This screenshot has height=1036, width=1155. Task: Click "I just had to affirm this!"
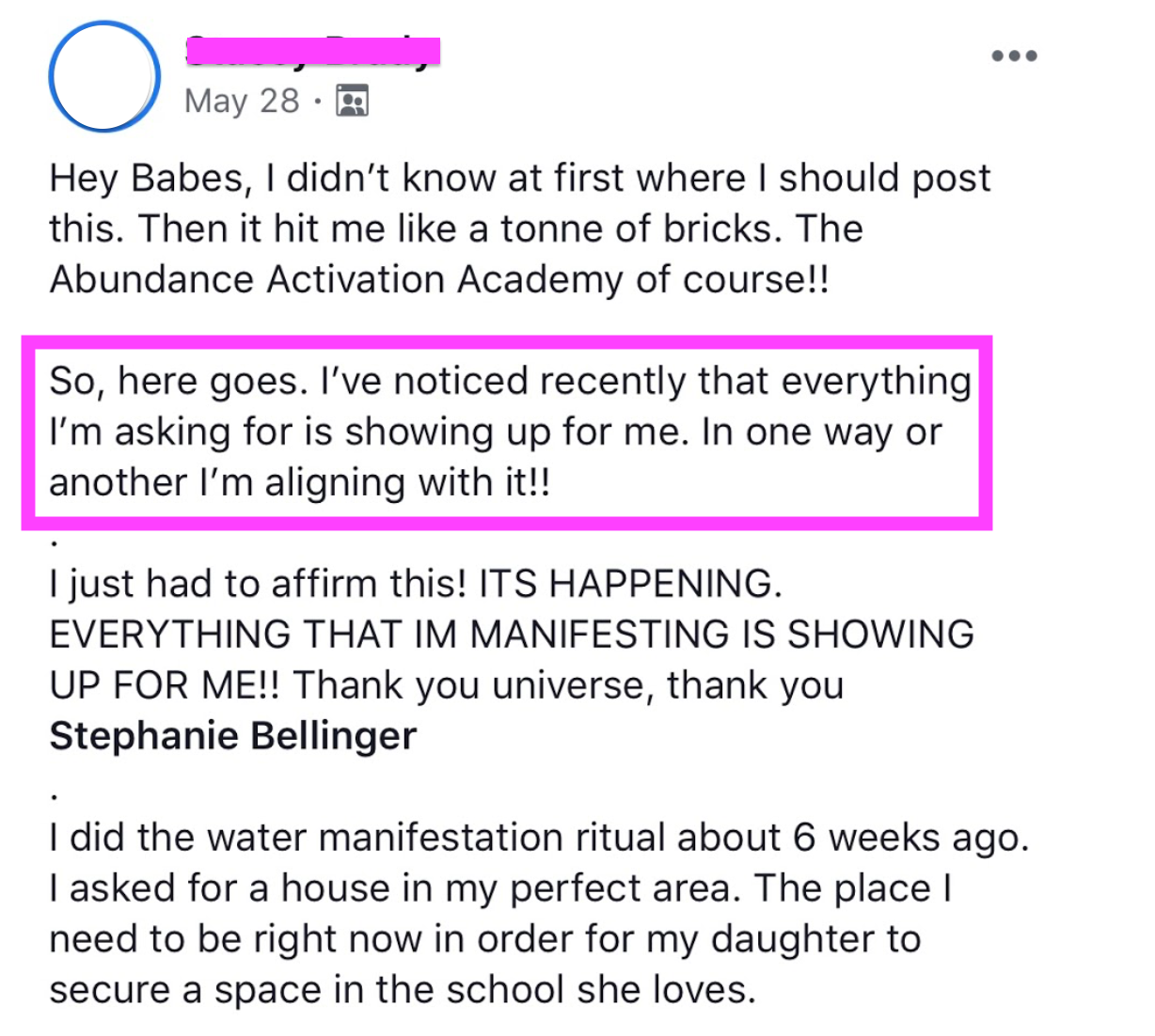coord(258,585)
